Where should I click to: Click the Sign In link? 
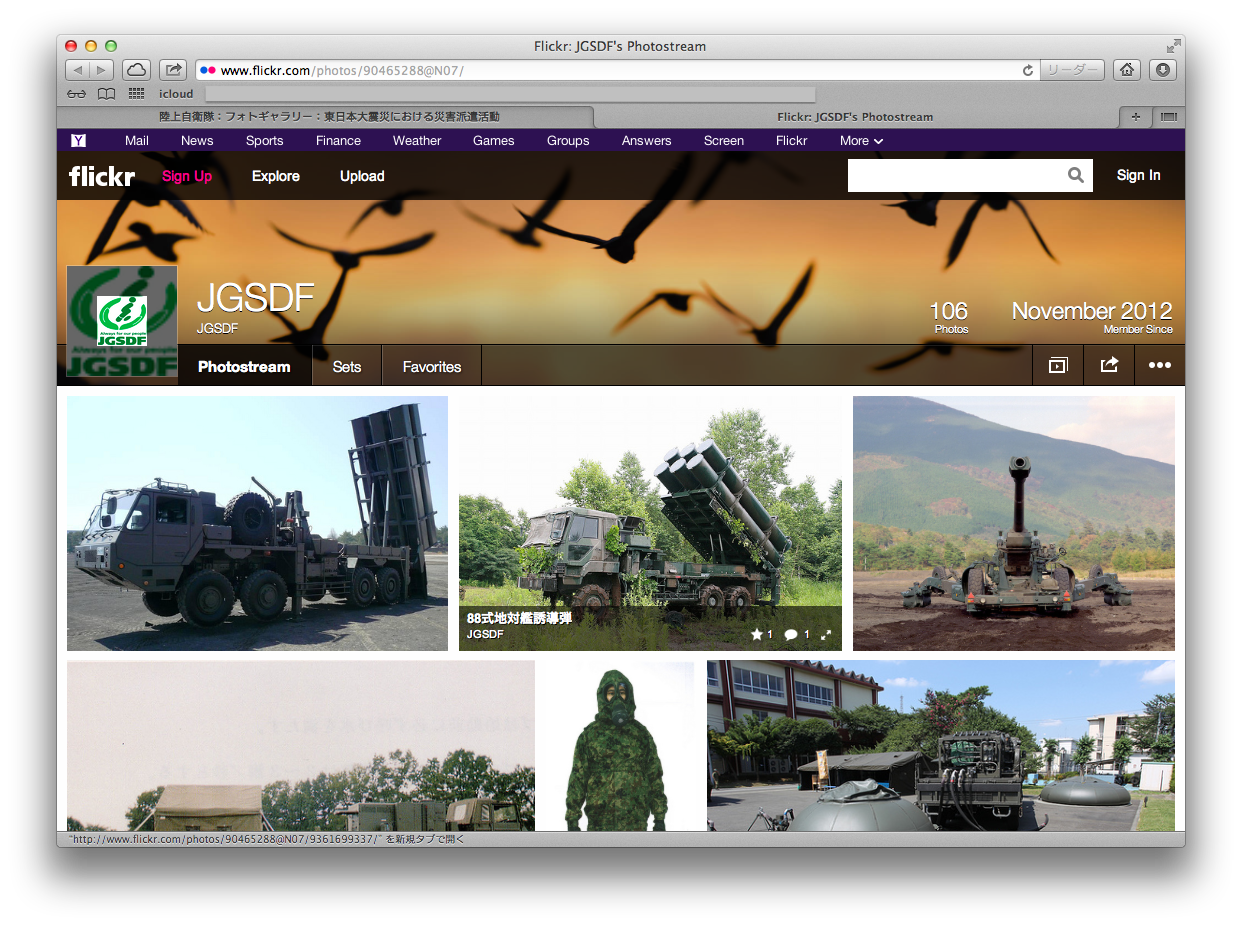click(x=1138, y=175)
